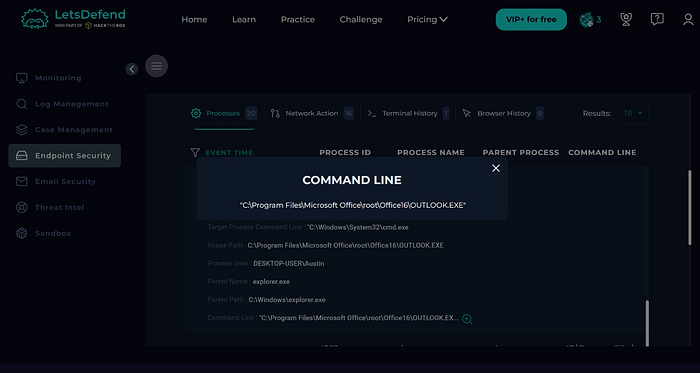This screenshot has height=373, width=700.
Task: Click the VIP+ for free button
Action: 531,20
